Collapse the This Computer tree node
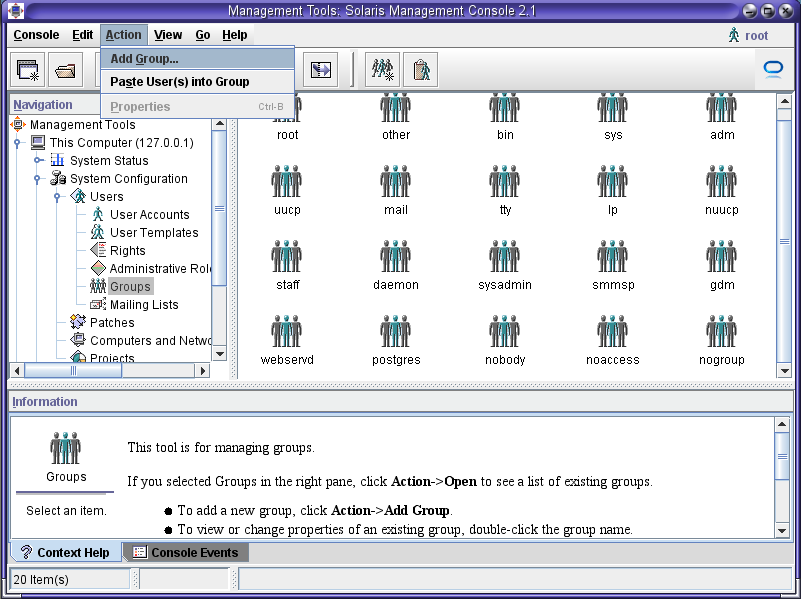This screenshot has width=801, height=599. point(17,143)
